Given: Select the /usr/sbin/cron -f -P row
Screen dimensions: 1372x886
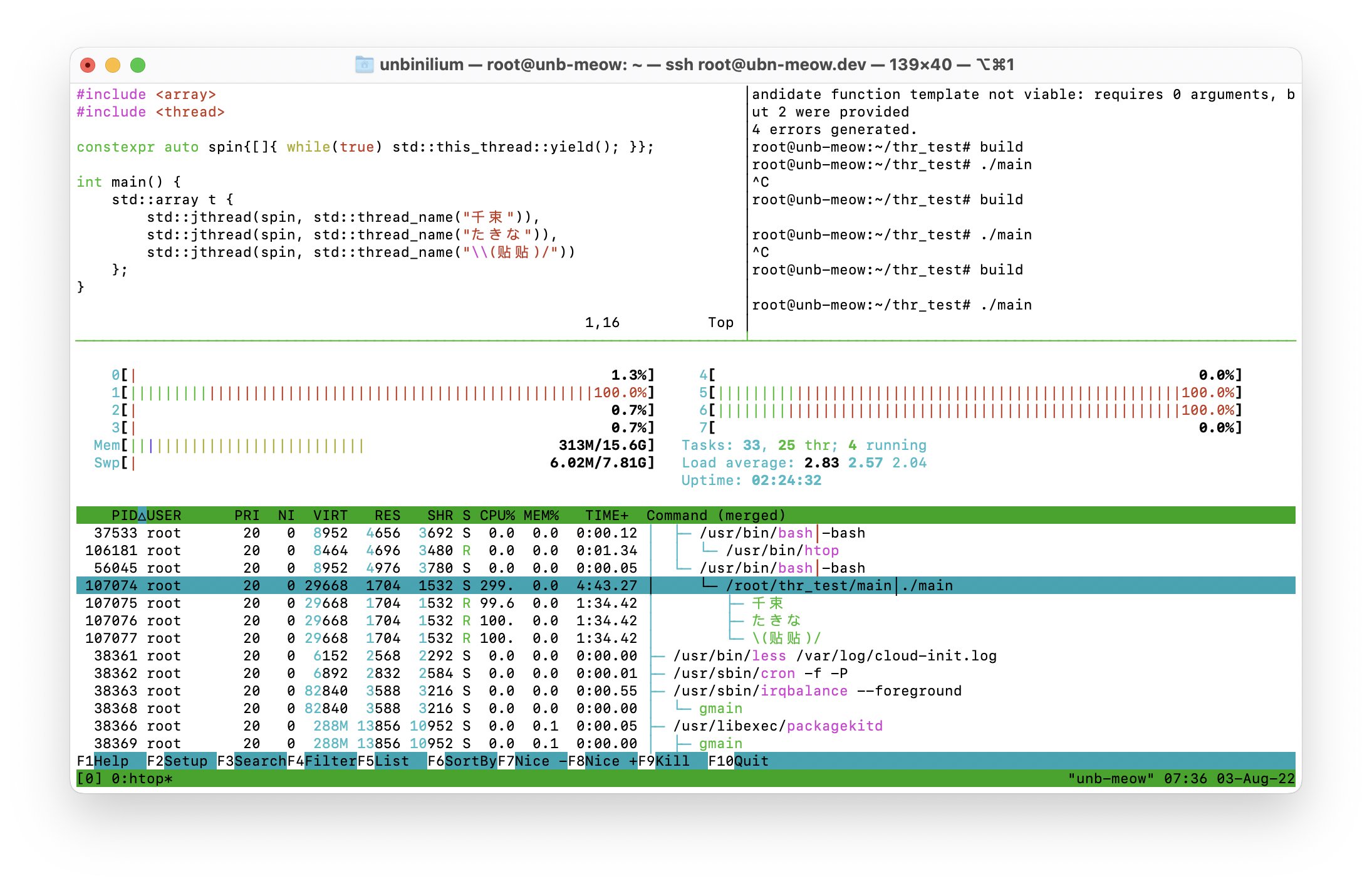Looking at the screenshot, I should pyautogui.click(x=685, y=673).
